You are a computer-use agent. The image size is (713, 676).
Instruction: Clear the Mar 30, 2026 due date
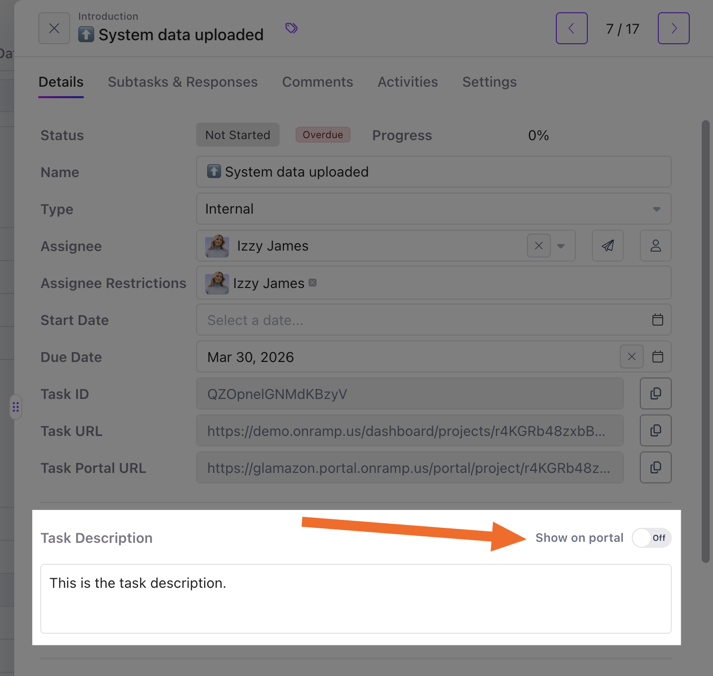632,357
